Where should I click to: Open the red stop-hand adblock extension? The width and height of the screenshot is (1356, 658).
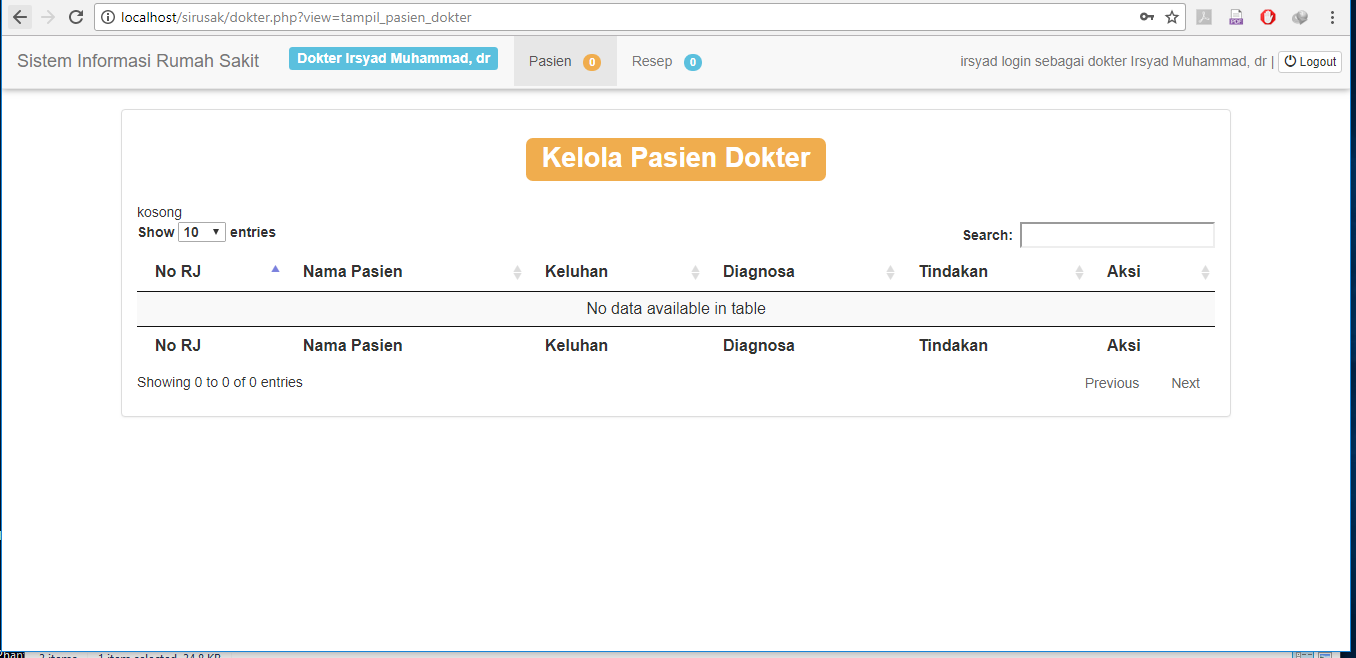pos(1267,17)
